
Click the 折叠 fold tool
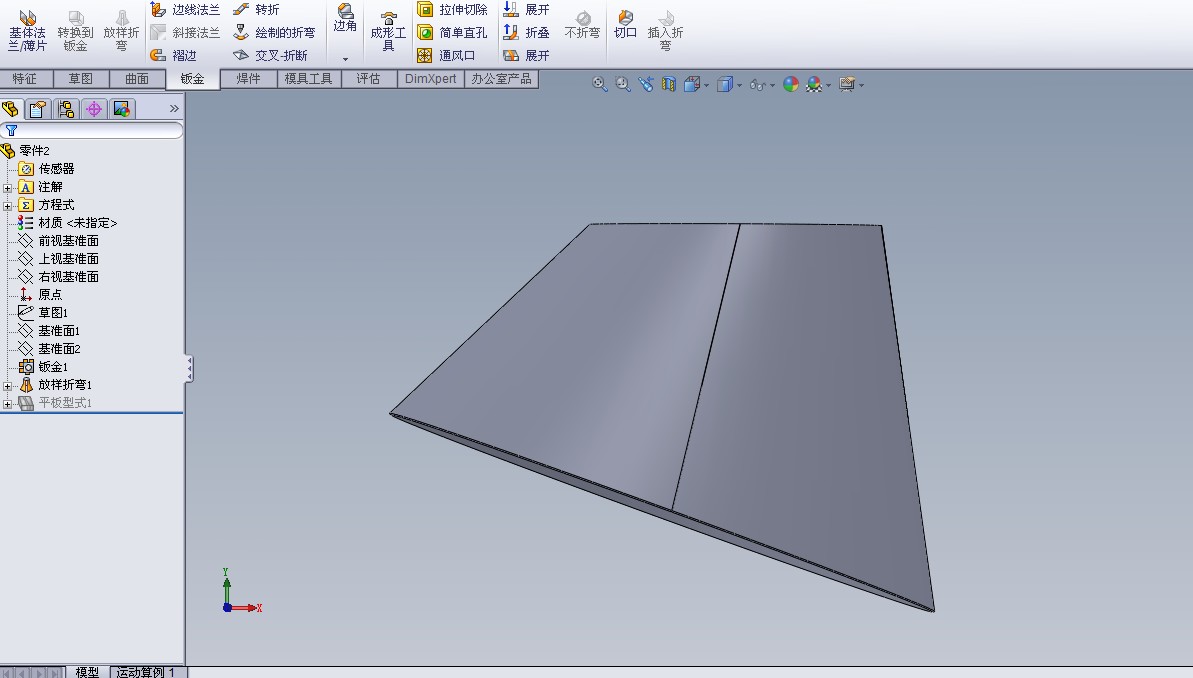pos(527,33)
